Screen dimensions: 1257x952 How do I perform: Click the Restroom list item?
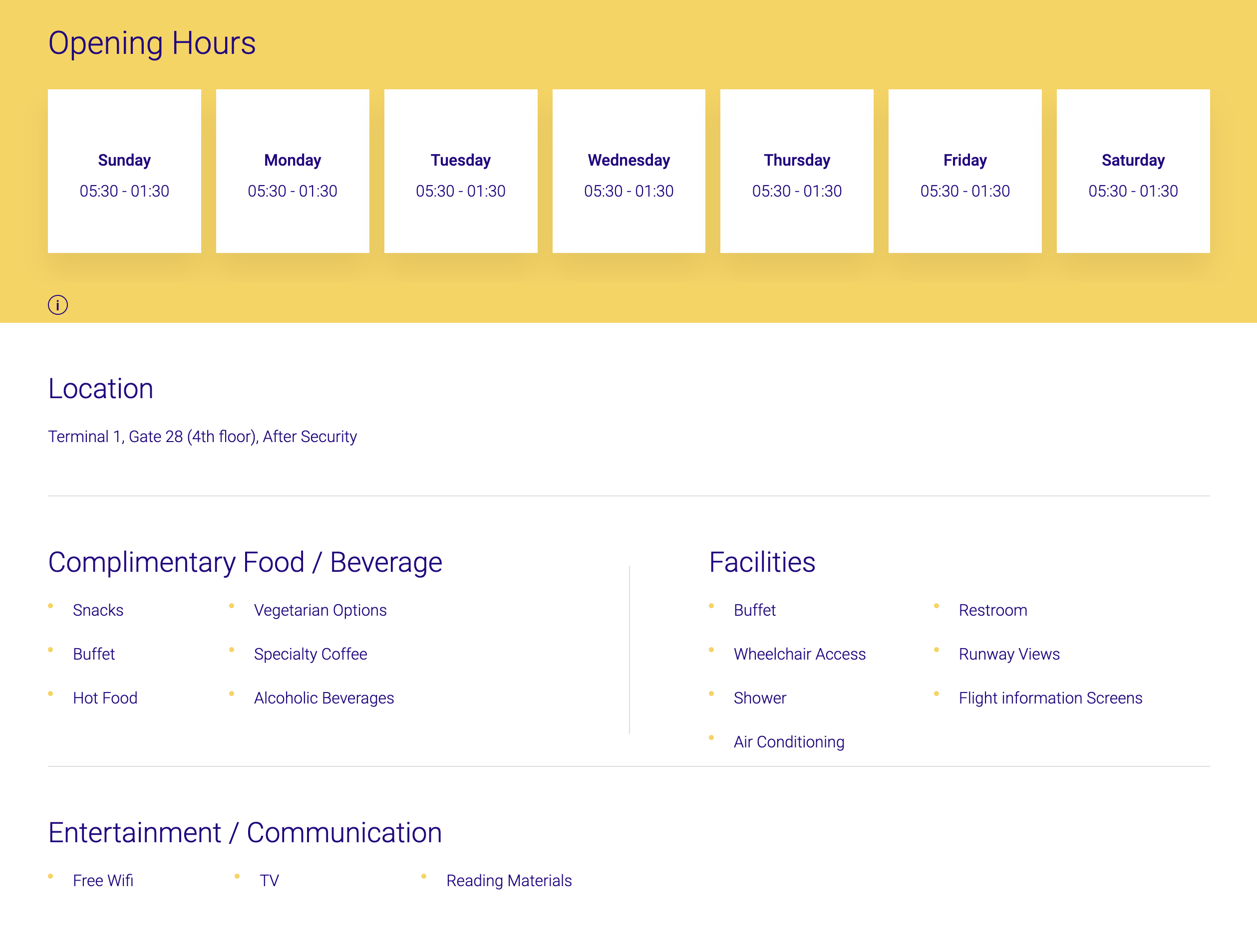coord(993,610)
